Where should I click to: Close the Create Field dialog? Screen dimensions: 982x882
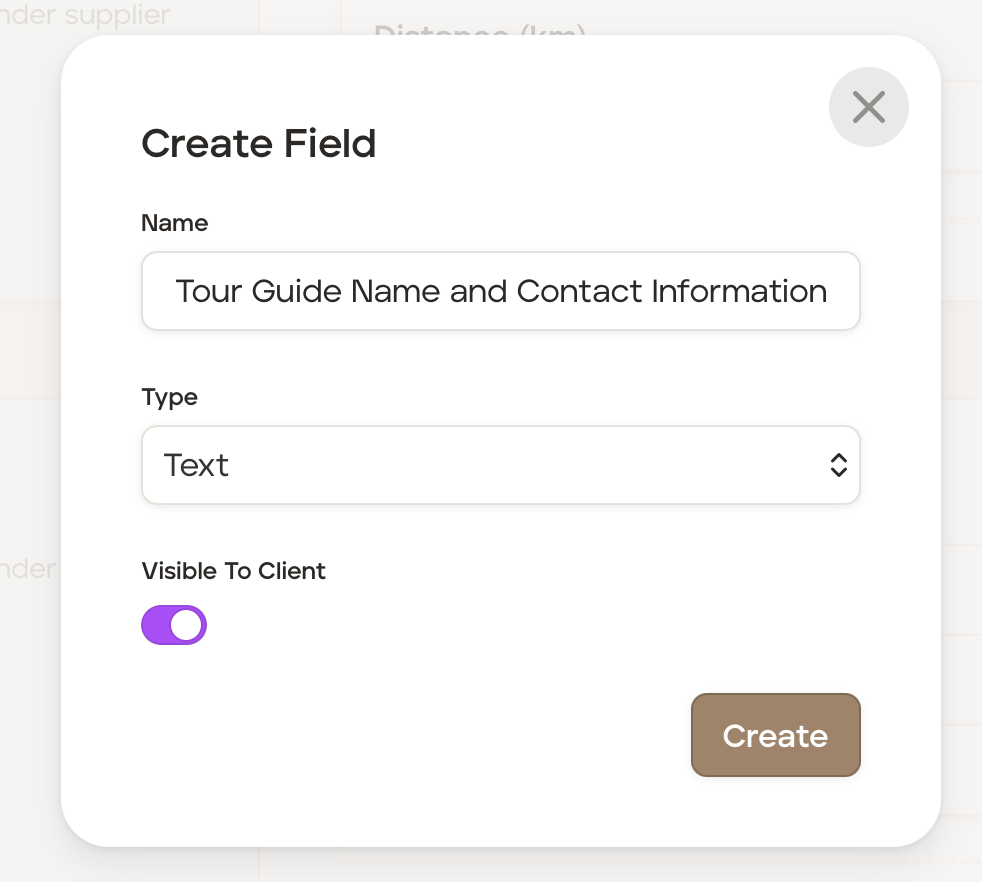click(868, 107)
